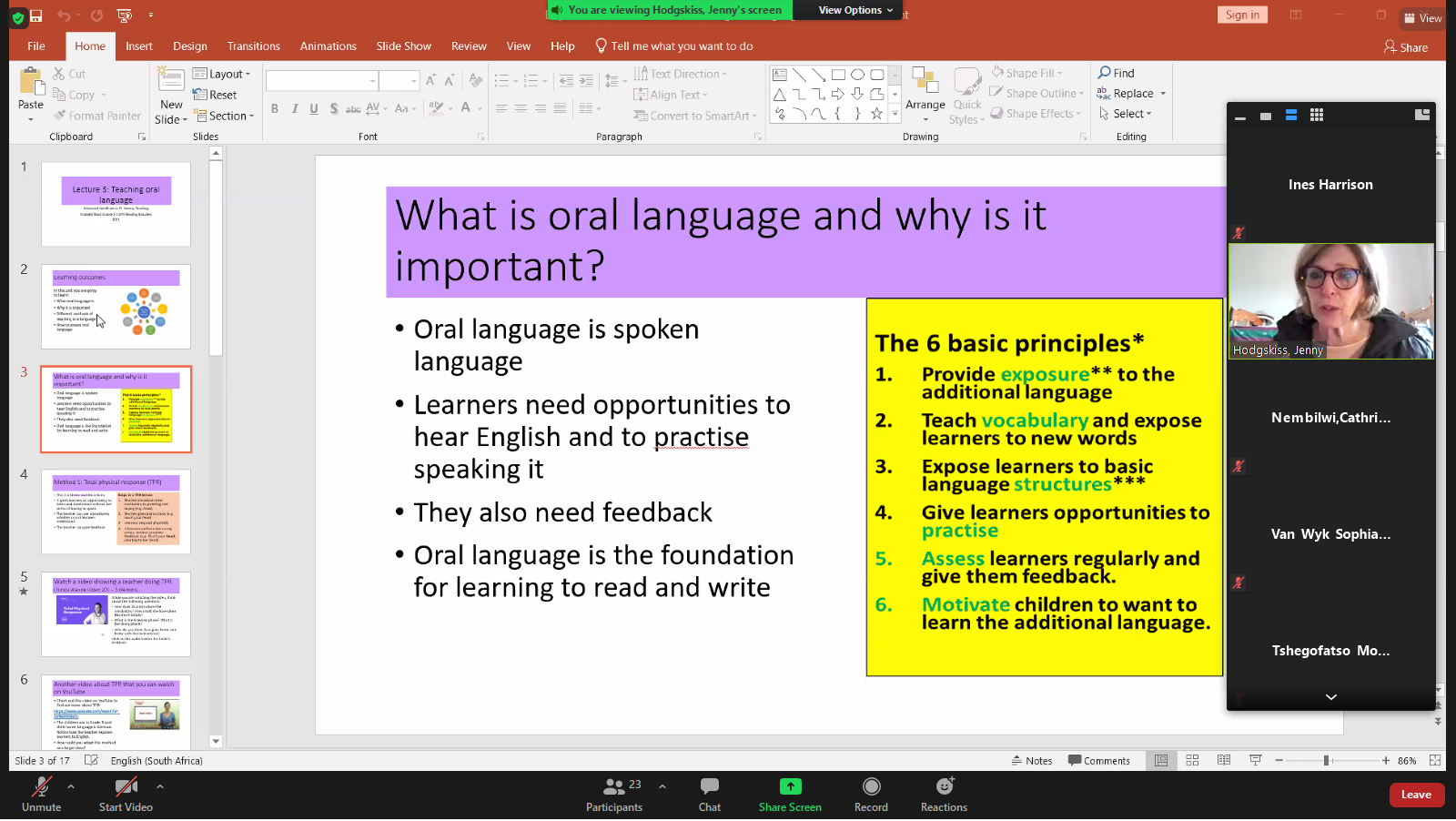
Task: Open the Replace dropdown arrow
Action: [1163, 94]
